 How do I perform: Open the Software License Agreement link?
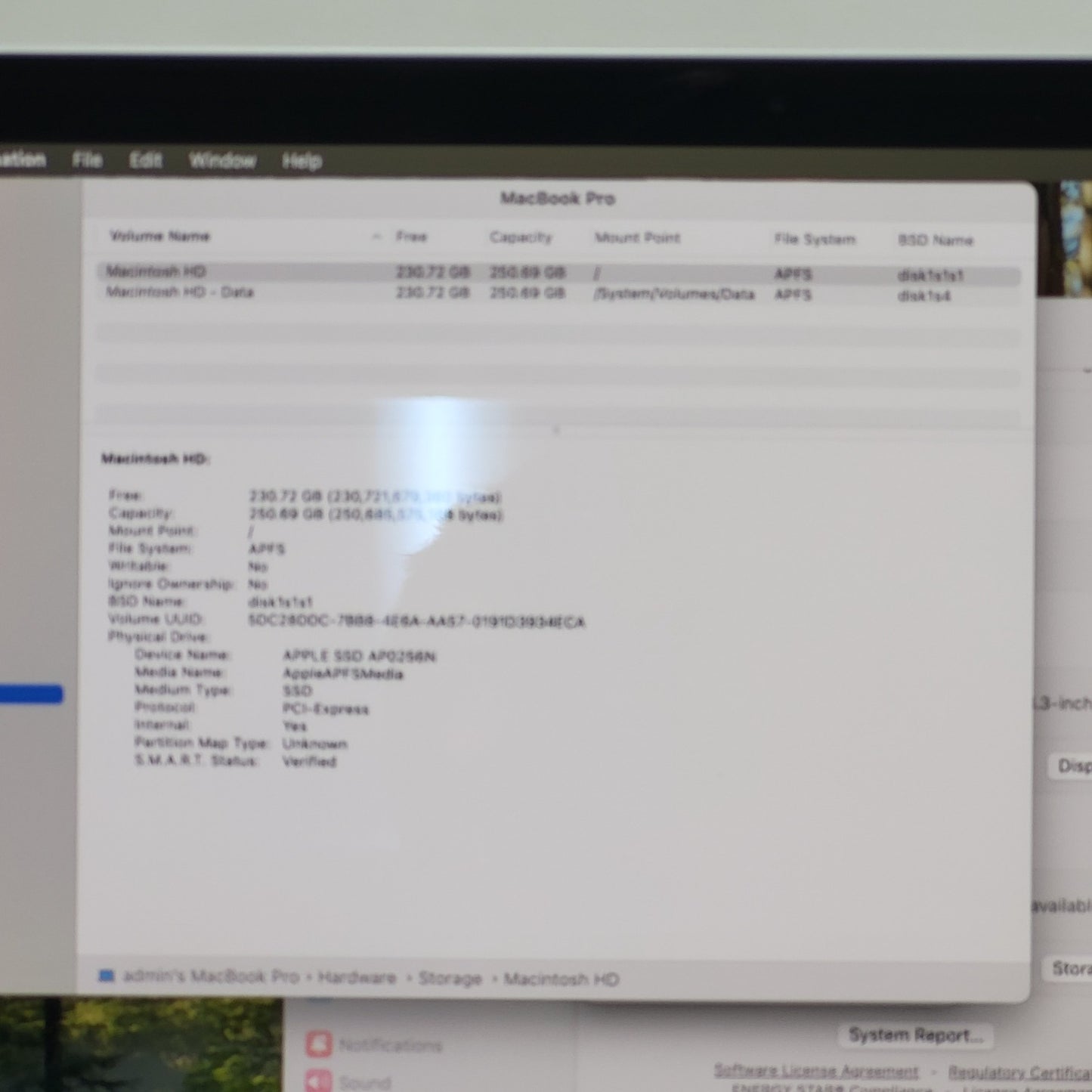click(x=816, y=1072)
